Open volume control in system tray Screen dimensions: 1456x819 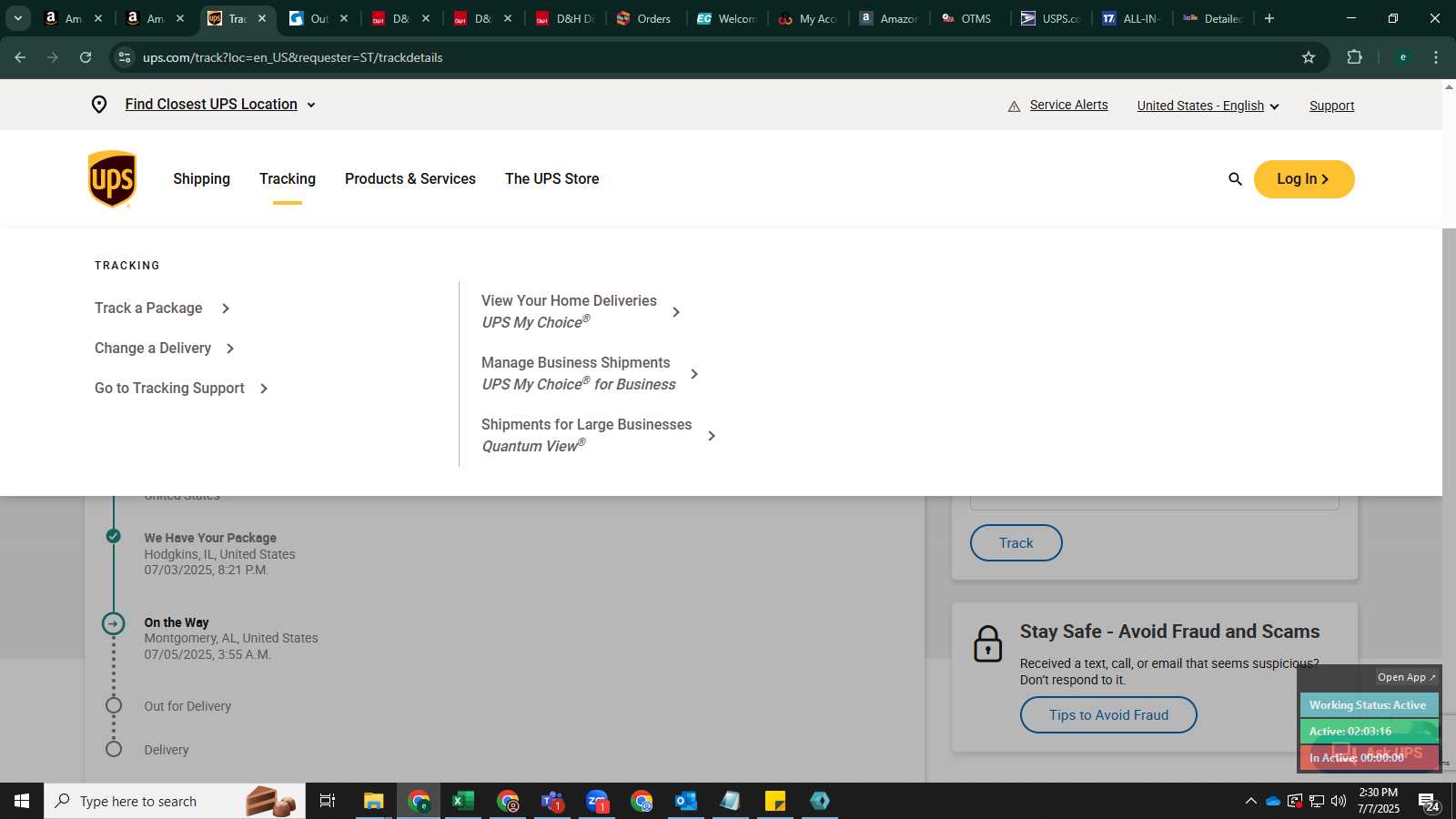tap(1339, 801)
